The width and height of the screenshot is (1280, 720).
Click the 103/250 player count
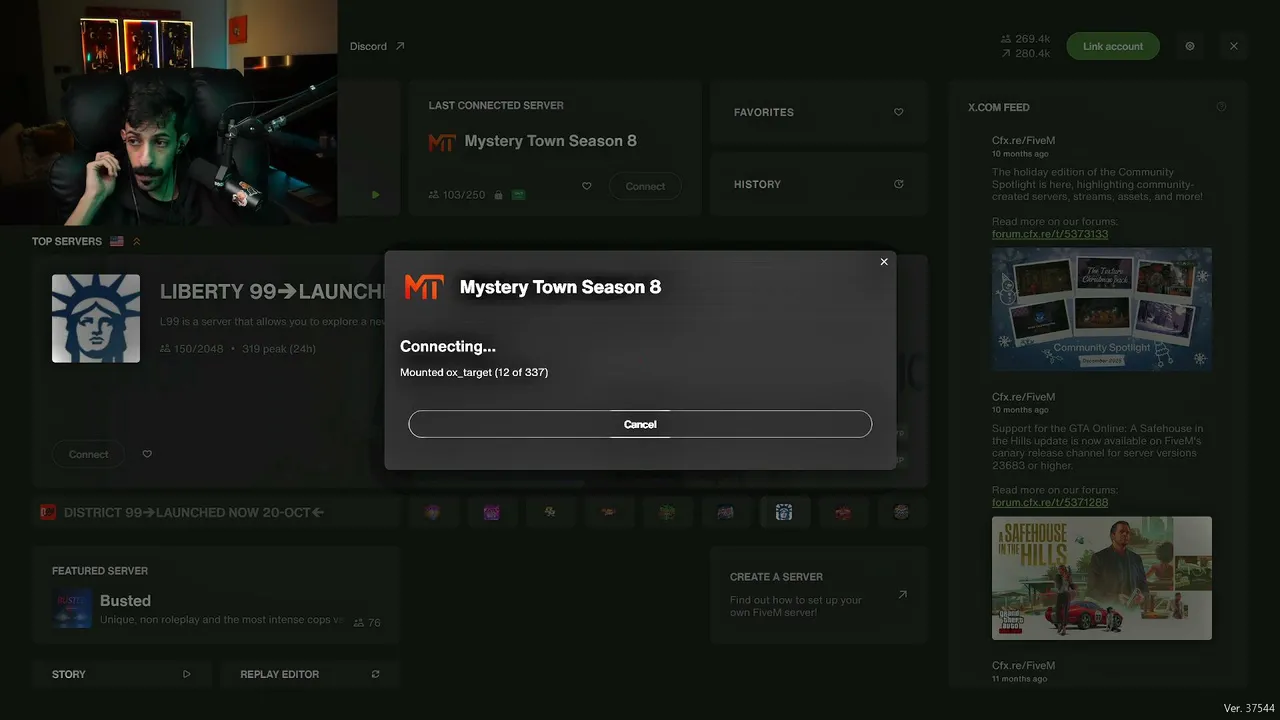pyautogui.click(x=457, y=195)
